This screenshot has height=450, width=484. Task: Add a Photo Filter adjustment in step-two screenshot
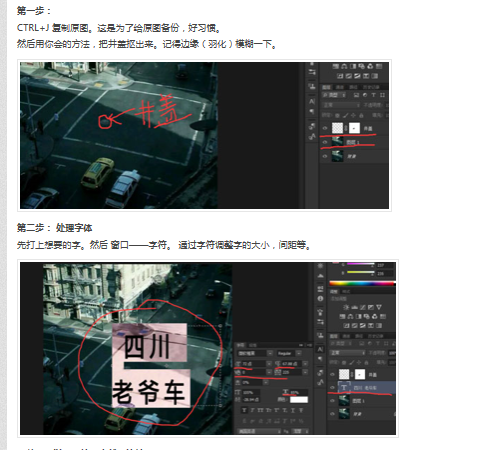tap(367, 316)
